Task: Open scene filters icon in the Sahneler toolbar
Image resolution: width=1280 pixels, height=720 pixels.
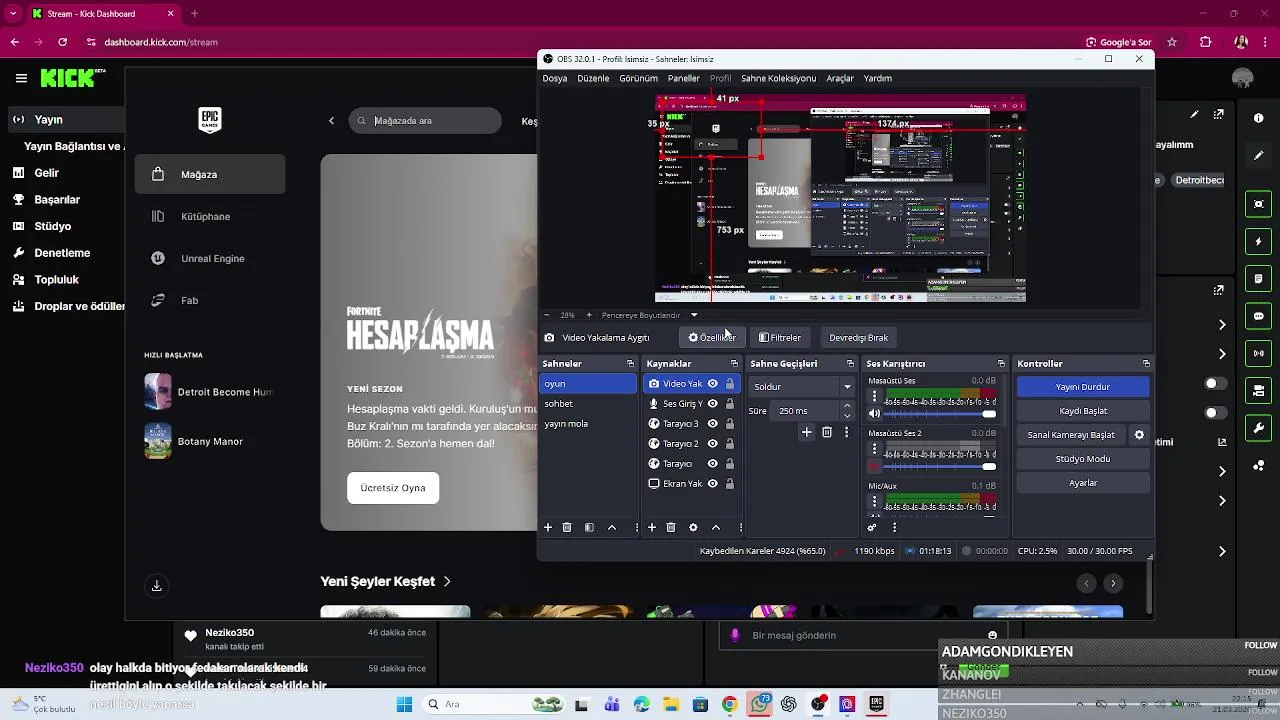Action: coord(589,527)
